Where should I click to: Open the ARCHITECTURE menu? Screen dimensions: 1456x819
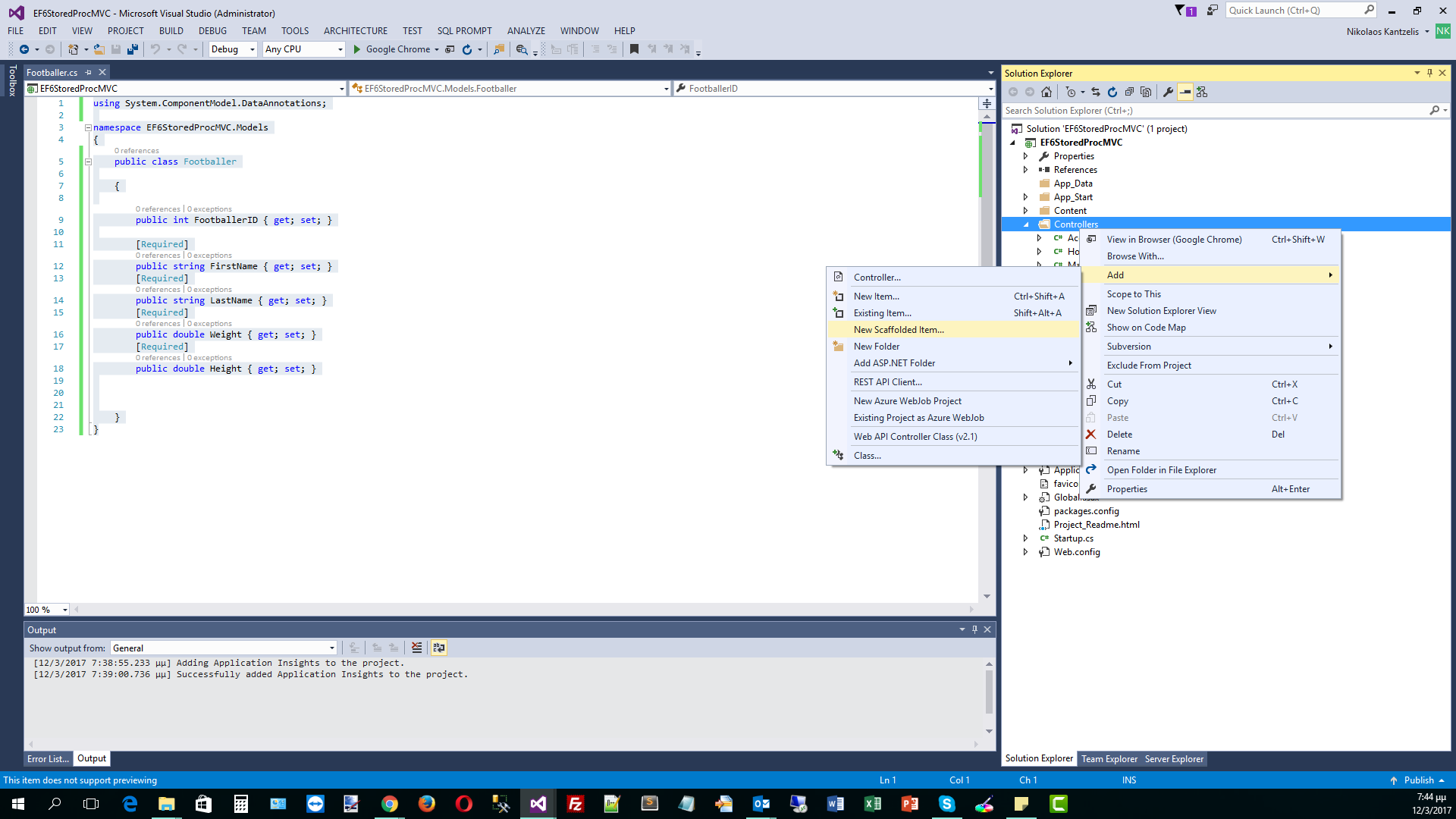coord(356,31)
